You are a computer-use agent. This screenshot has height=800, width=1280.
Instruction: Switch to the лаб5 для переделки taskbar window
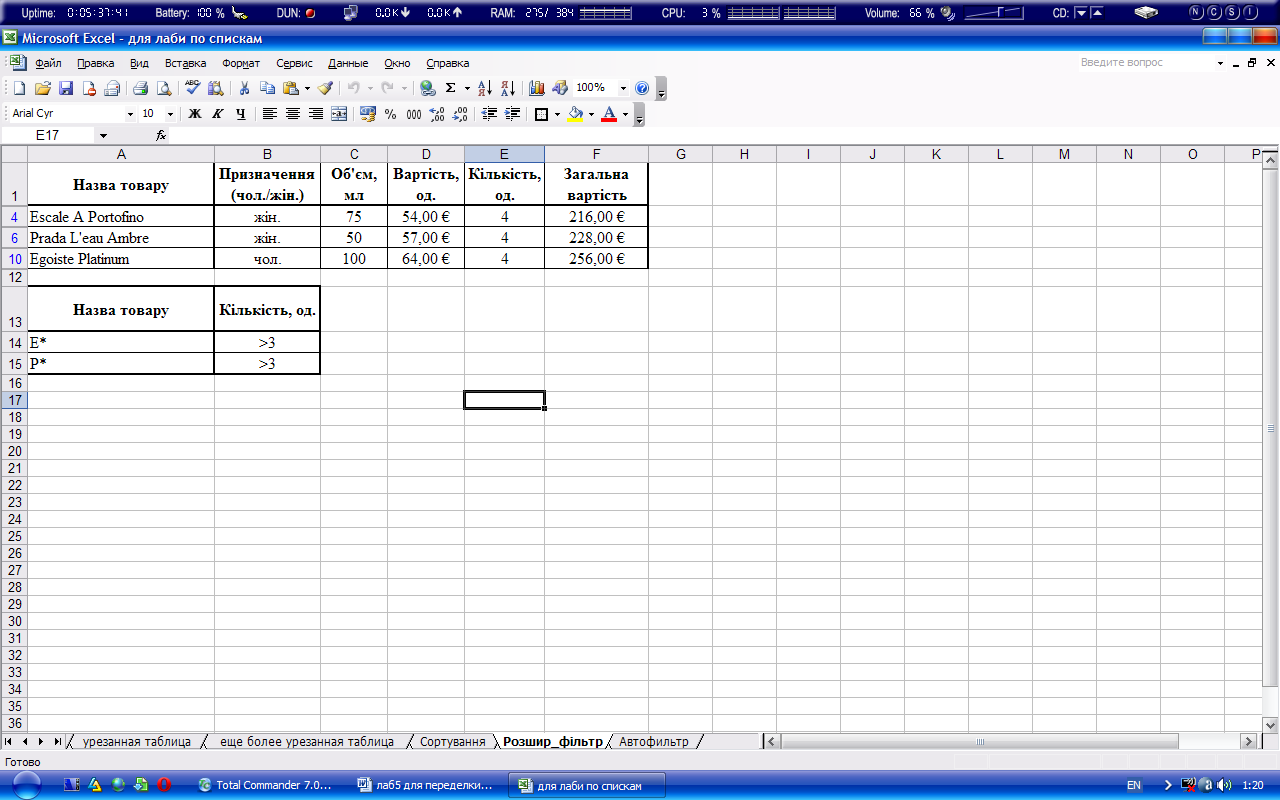click(x=428, y=785)
